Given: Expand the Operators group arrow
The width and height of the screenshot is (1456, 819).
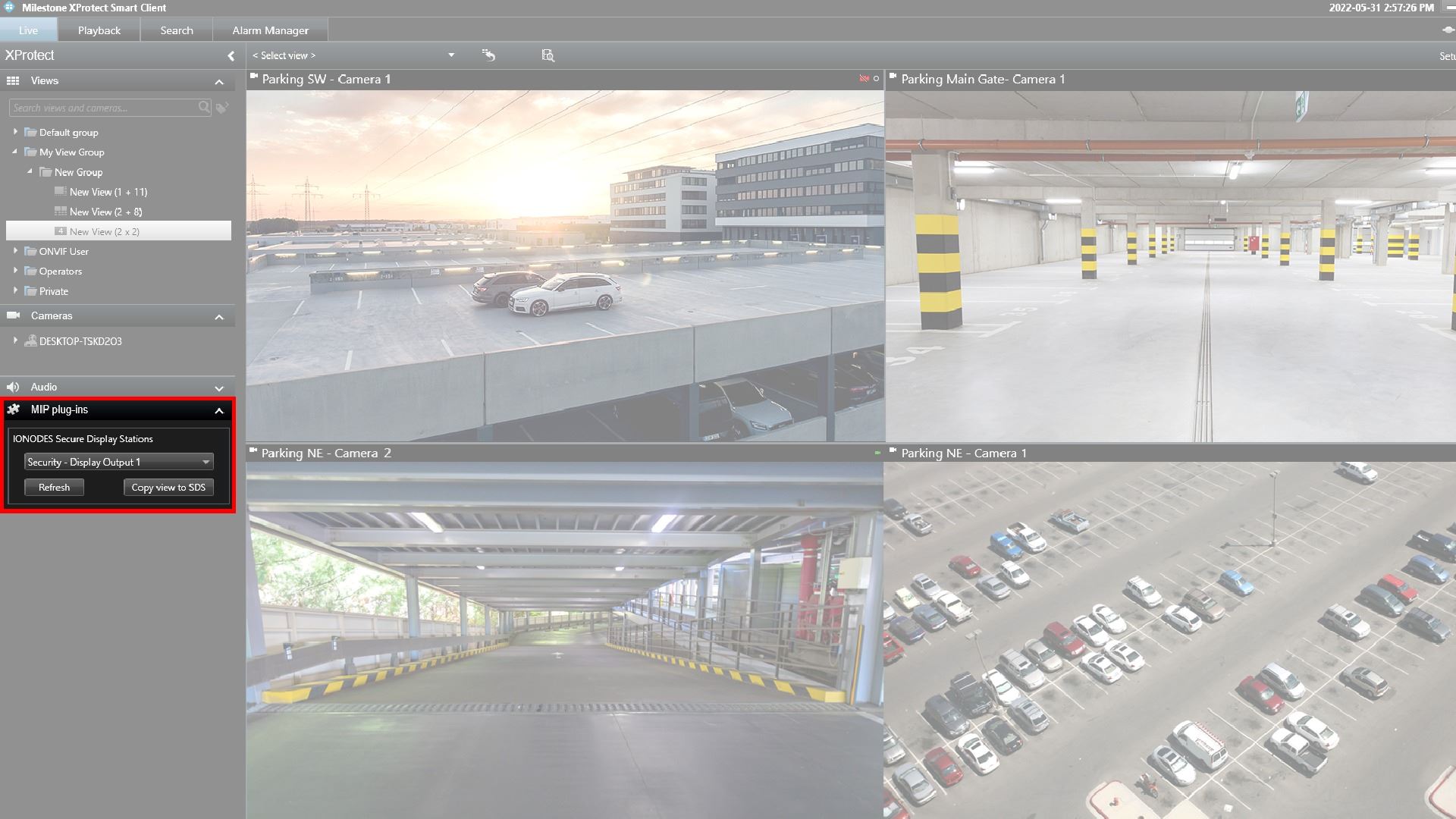Looking at the screenshot, I should [15, 271].
